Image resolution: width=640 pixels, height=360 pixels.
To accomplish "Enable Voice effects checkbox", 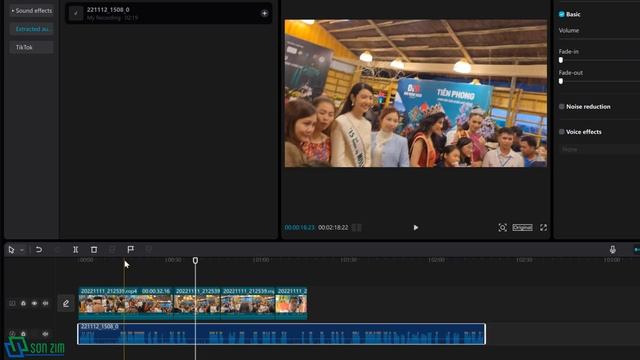I will pyautogui.click(x=562, y=132).
